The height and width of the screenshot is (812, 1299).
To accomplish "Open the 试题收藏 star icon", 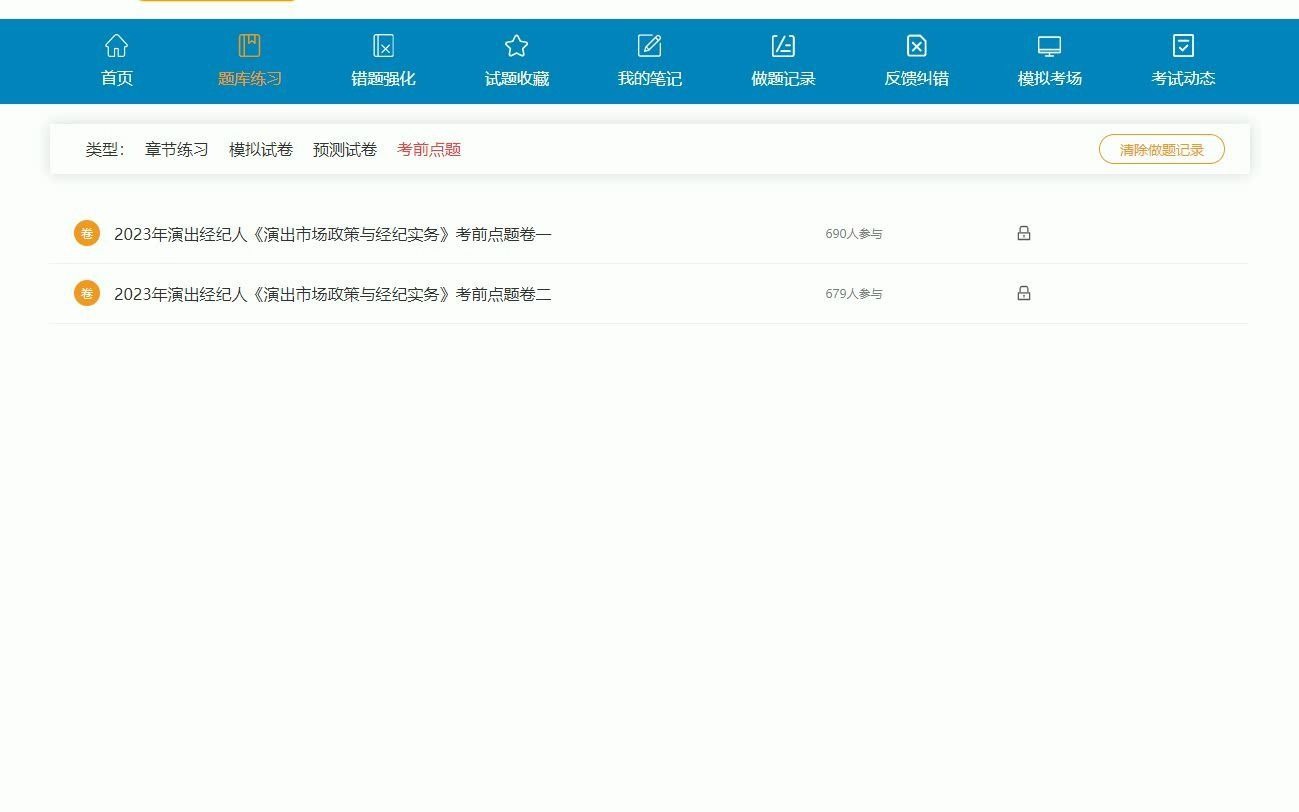I will [x=516, y=46].
